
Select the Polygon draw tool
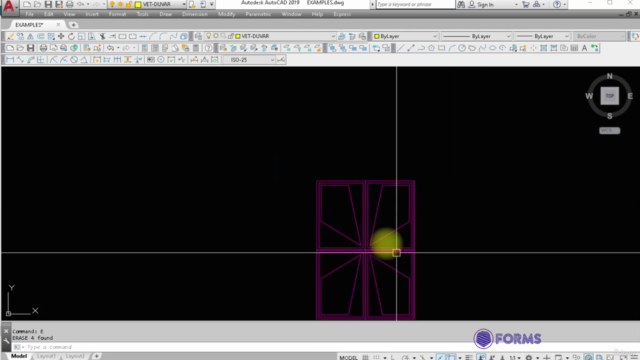[431, 48]
